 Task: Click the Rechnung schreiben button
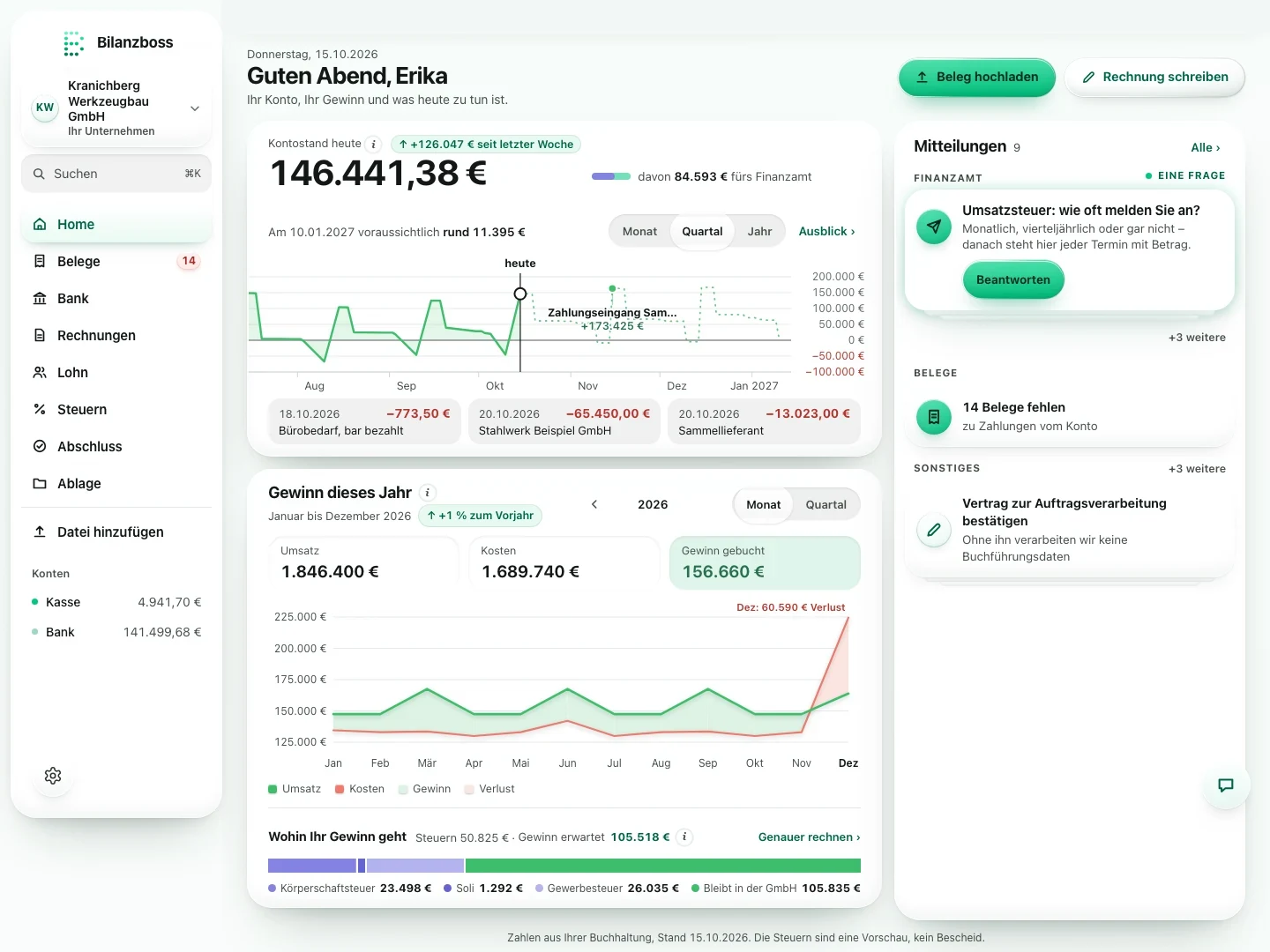coord(1154,78)
